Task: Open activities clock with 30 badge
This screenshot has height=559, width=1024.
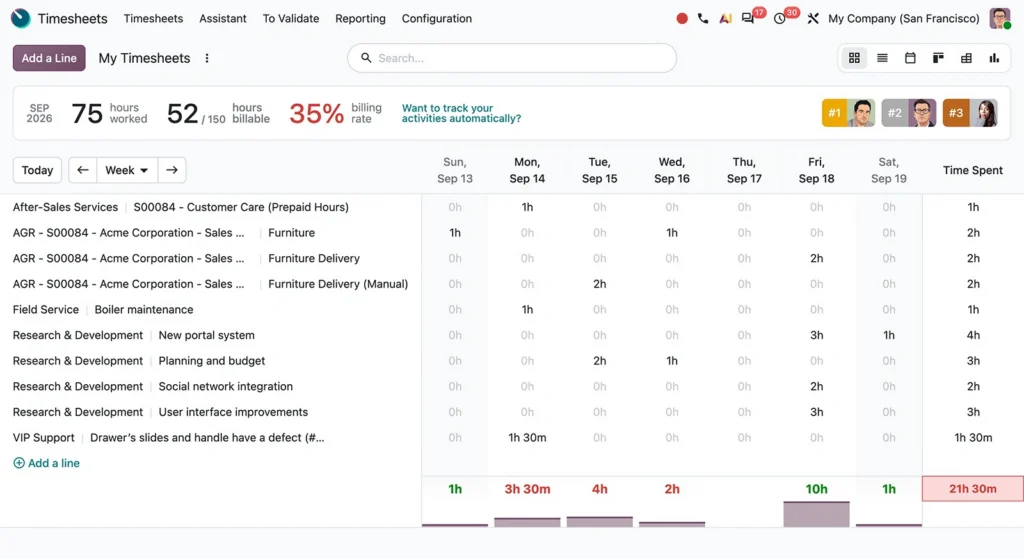Action: 780,18
